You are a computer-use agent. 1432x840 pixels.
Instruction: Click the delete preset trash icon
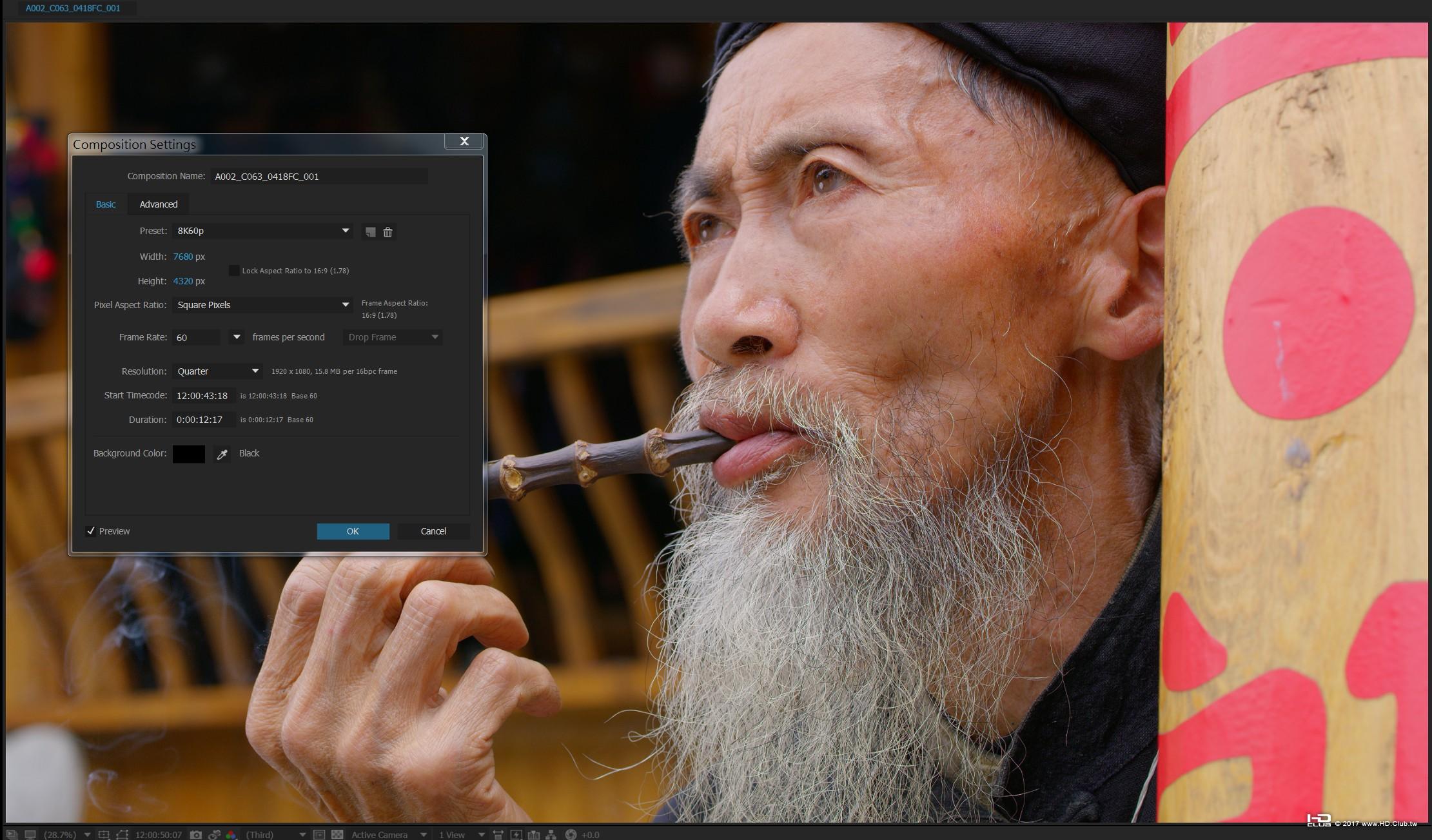click(x=387, y=232)
